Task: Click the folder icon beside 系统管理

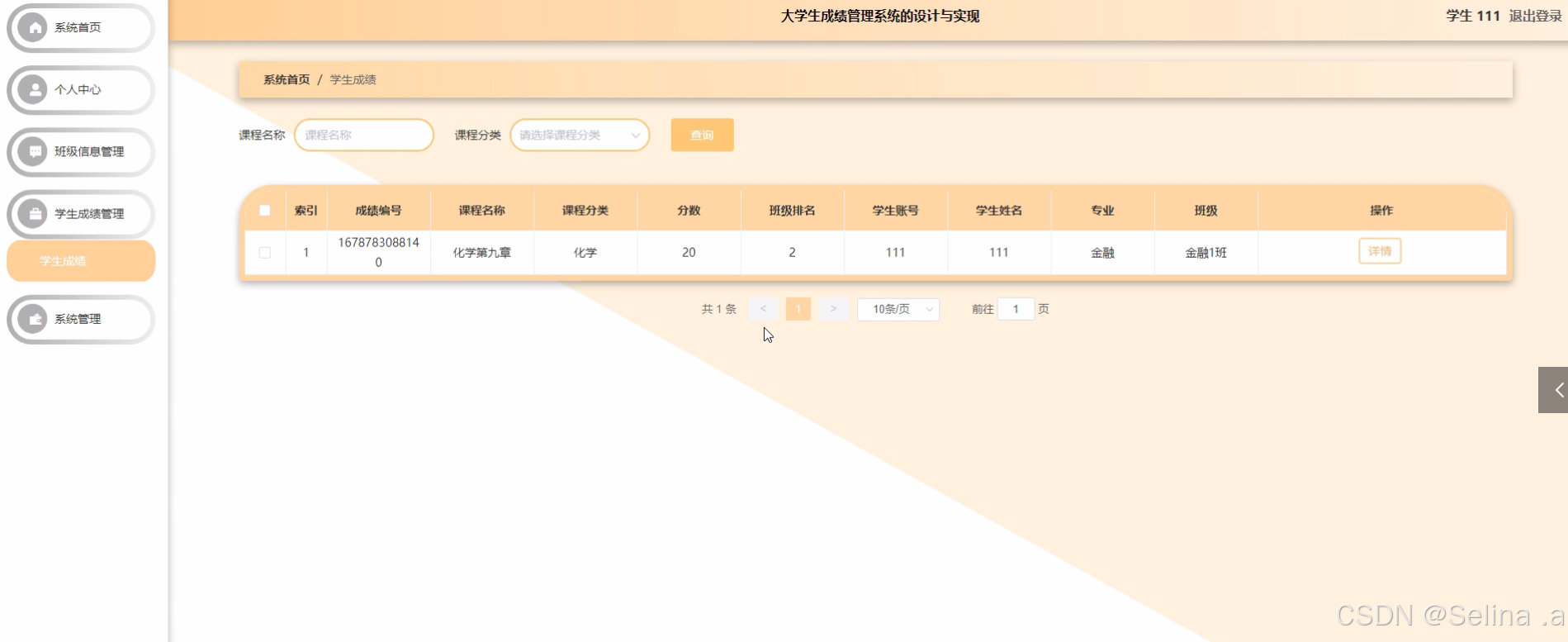Action: 34,319
